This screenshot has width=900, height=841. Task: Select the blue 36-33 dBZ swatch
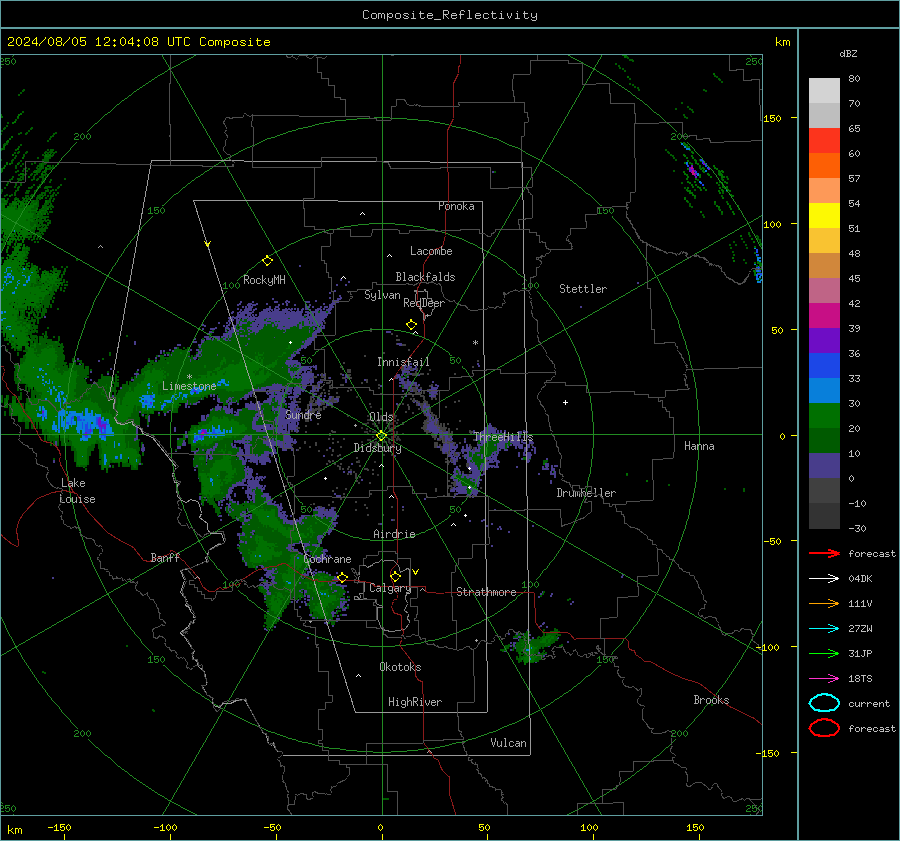pos(824,366)
